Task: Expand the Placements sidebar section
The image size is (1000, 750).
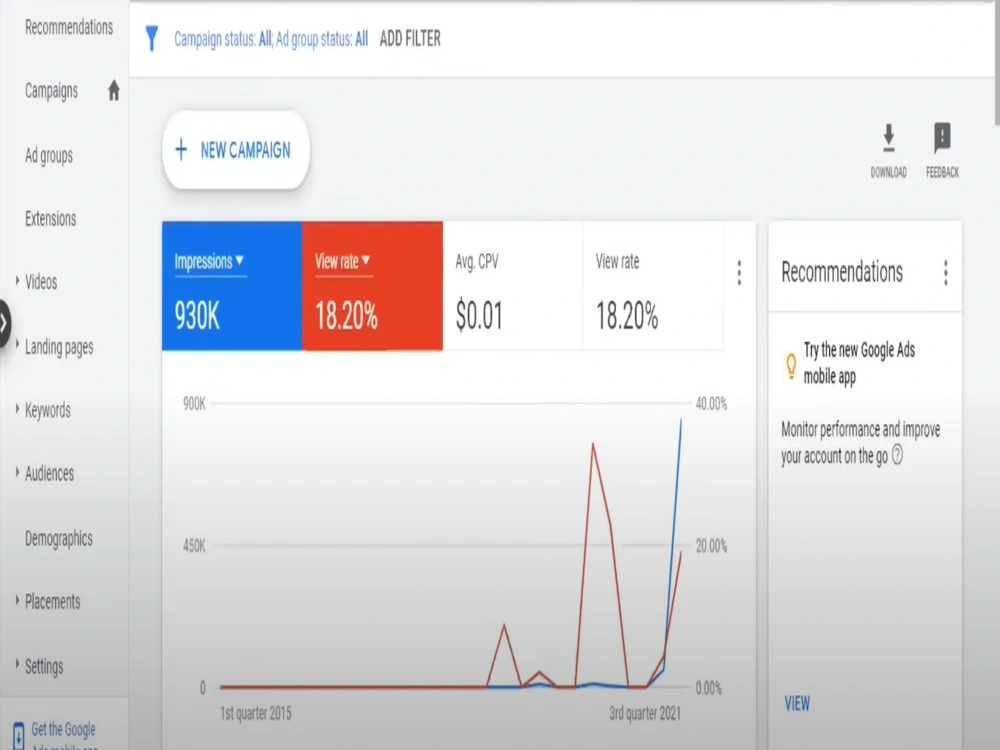Action: (17, 601)
